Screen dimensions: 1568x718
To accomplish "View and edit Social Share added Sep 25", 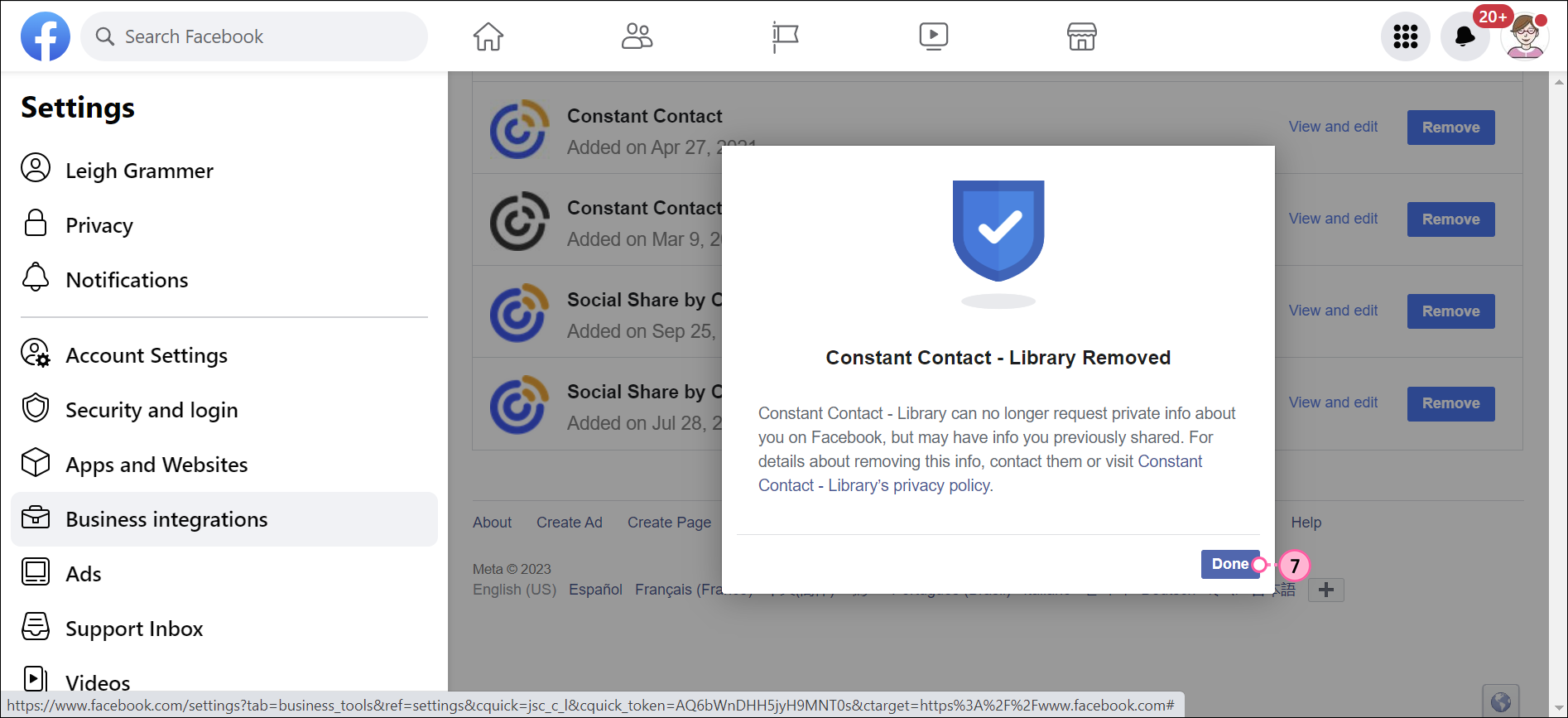I will pos(1333,311).
